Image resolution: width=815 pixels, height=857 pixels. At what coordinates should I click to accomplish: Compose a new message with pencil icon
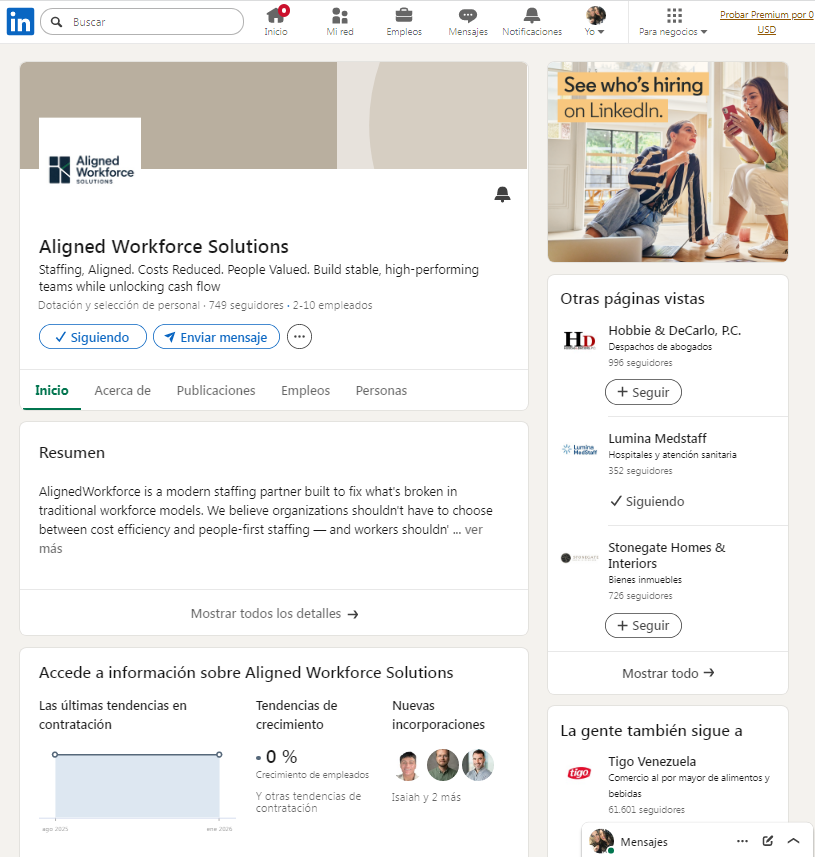tap(768, 841)
